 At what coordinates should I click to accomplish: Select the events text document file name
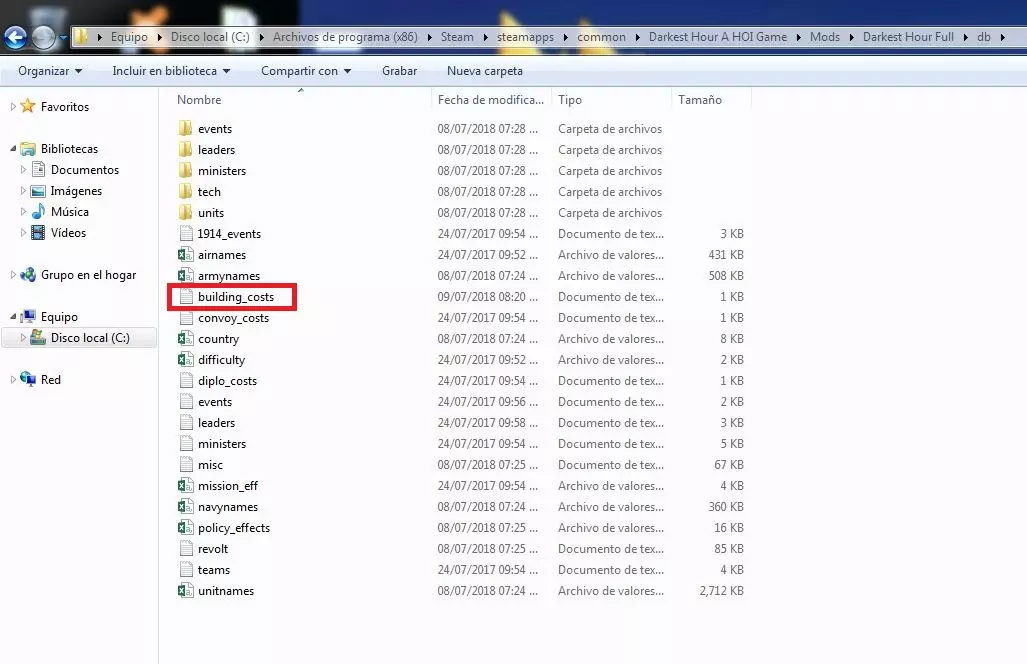[x=215, y=401]
